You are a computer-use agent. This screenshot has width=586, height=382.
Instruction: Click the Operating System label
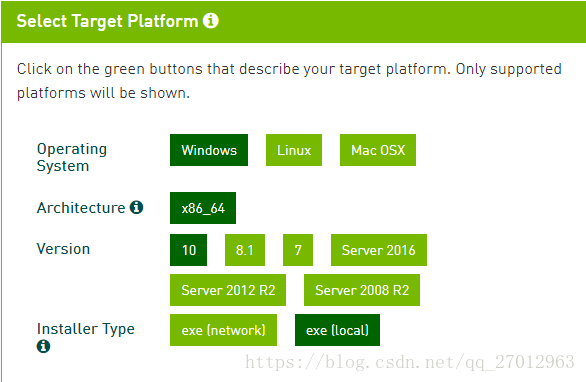click(72, 157)
